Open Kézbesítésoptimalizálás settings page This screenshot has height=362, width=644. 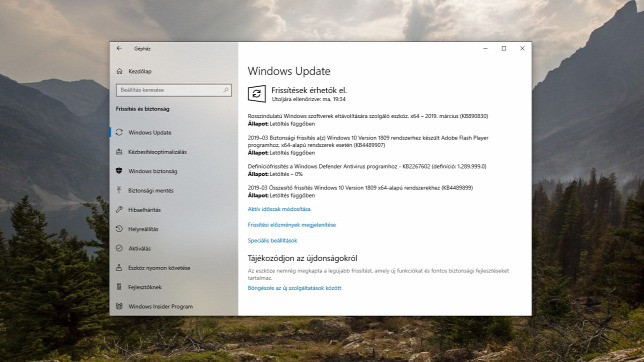[x=158, y=152]
